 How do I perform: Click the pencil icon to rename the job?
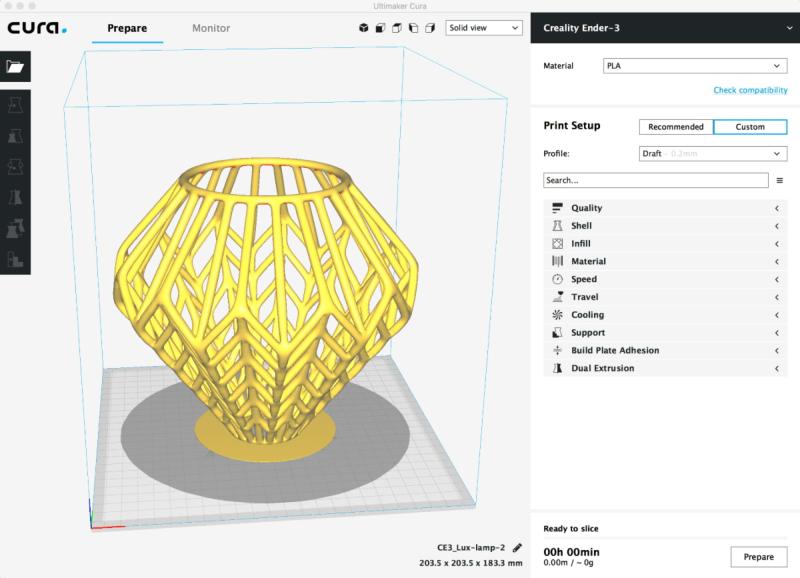(517, 548)
